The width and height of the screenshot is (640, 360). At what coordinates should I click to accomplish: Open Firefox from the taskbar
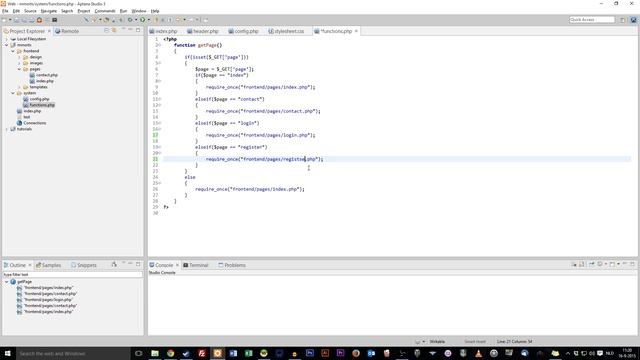356,353
